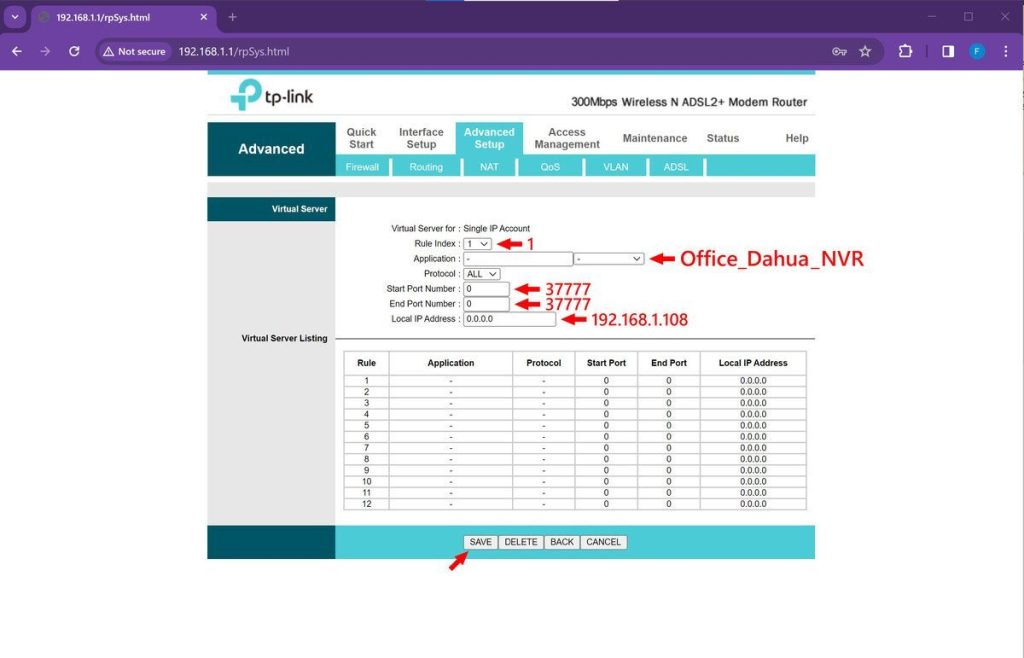The width and height of the screenshot is (1024, 658).
Task: Click the DELETE button
Action: 520,542
